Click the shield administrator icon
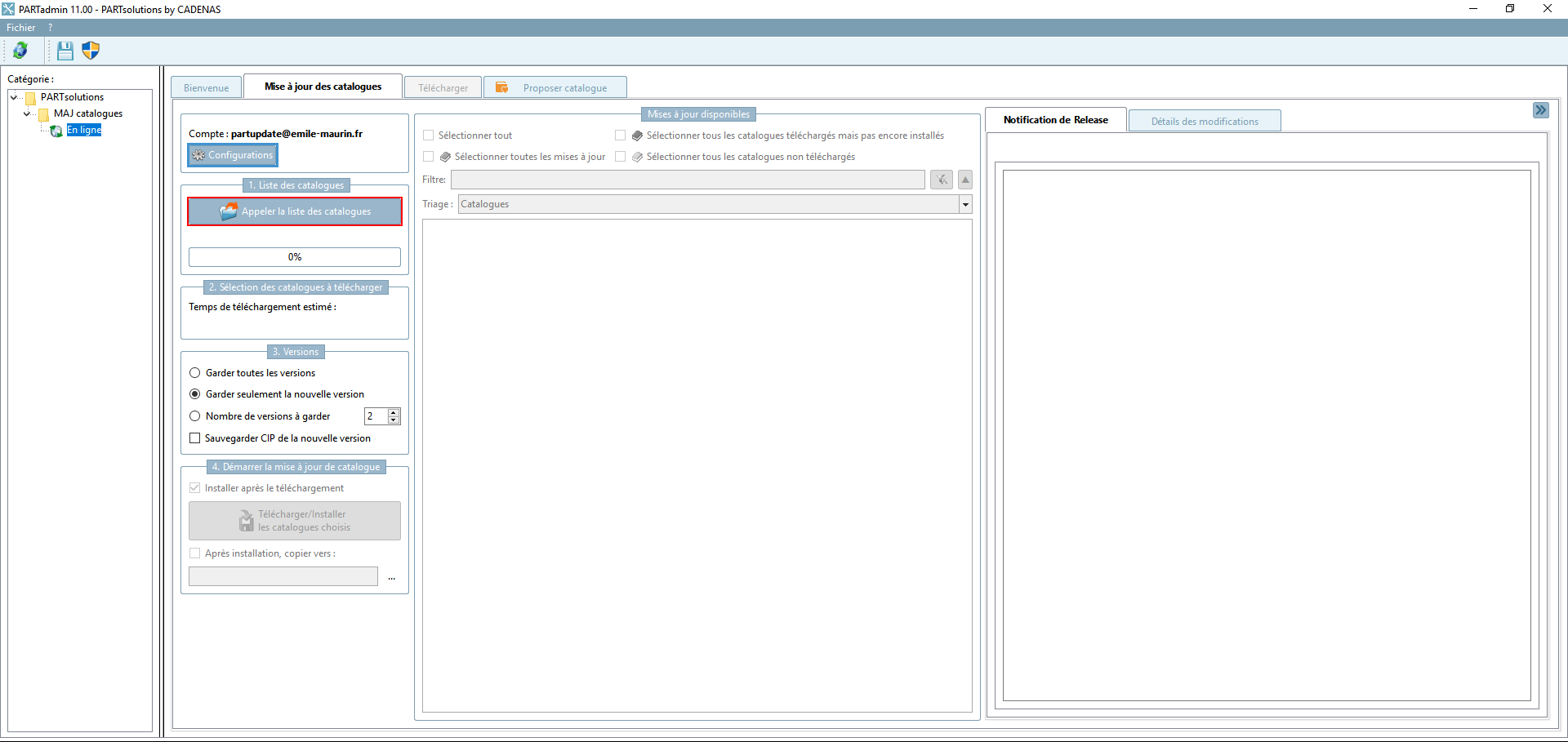Viewport: 1568px width, 742px height. [91, 51]
